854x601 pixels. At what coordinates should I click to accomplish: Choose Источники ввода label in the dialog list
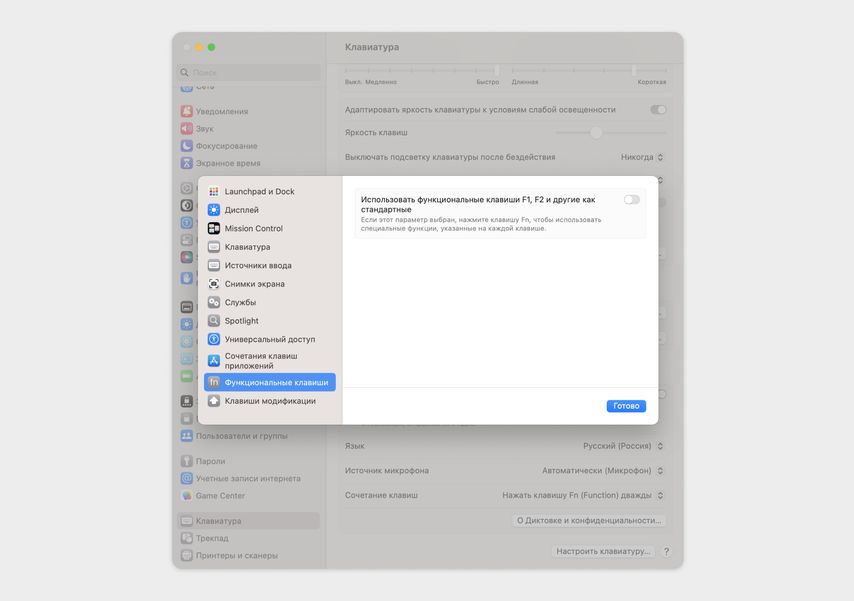pyautogui.click(x=258, y=265)
